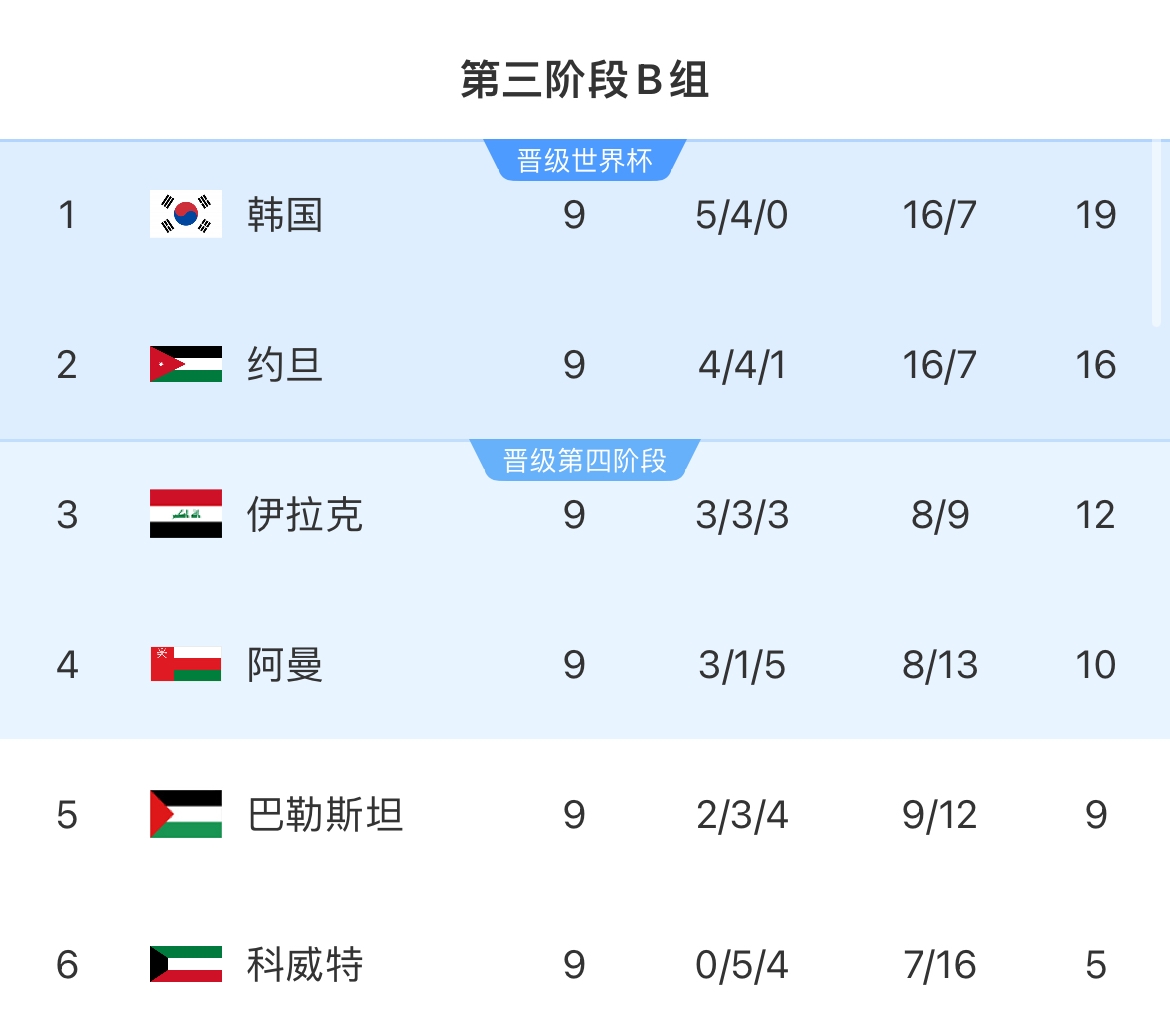Click the Palestine flag icon

point(186,814)
